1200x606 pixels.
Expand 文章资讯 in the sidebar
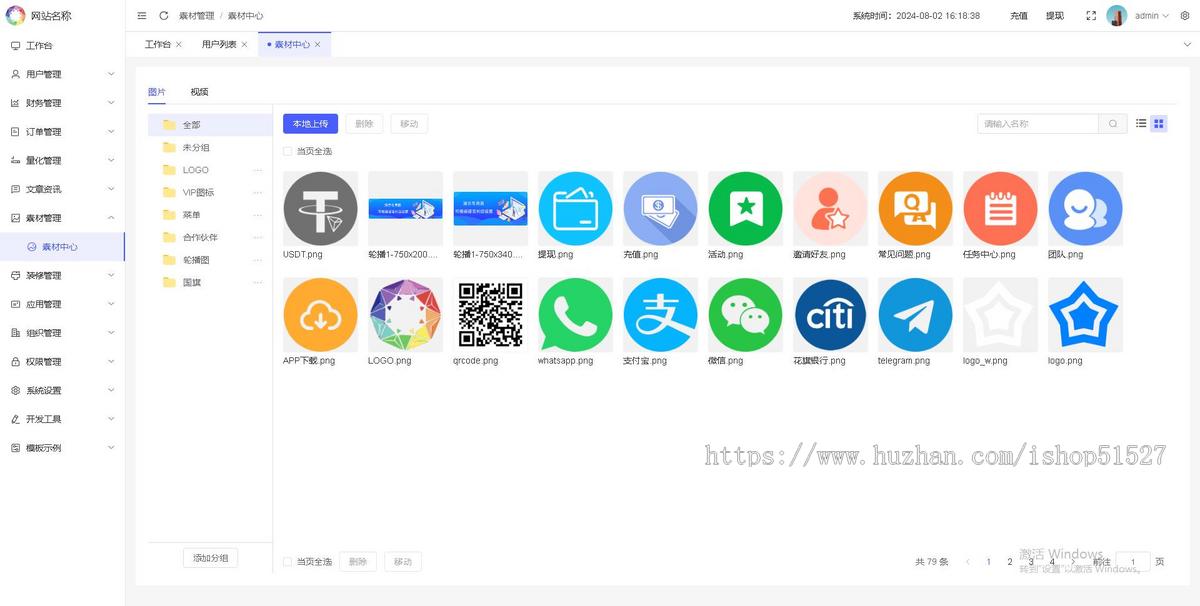[x=62, y=189]
